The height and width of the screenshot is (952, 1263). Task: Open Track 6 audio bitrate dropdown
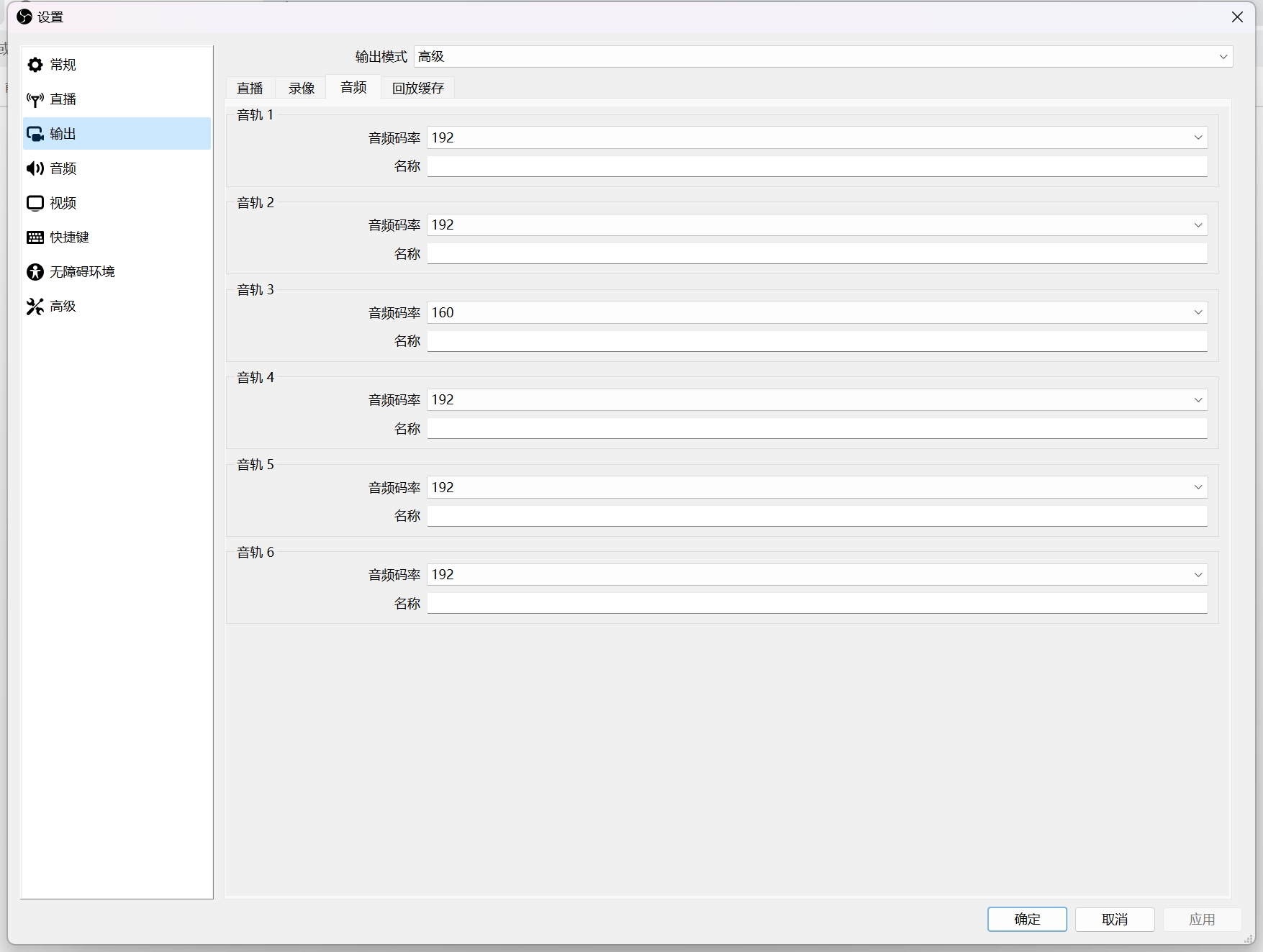coord(817,574)
